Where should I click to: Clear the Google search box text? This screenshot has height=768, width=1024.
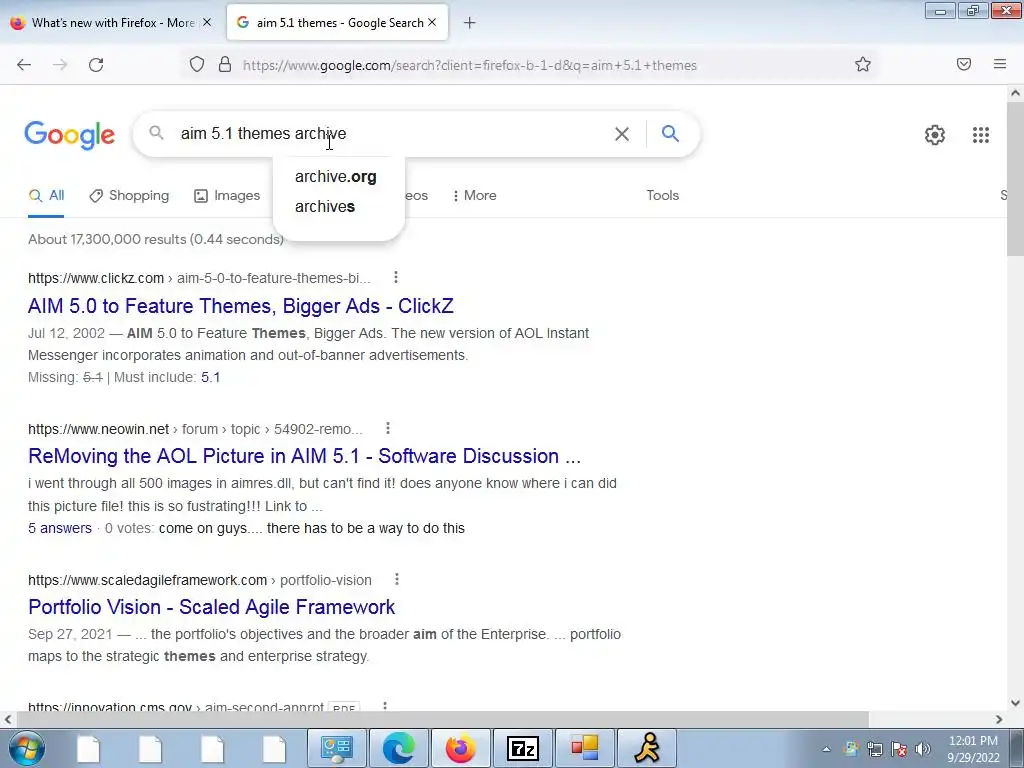622,134
